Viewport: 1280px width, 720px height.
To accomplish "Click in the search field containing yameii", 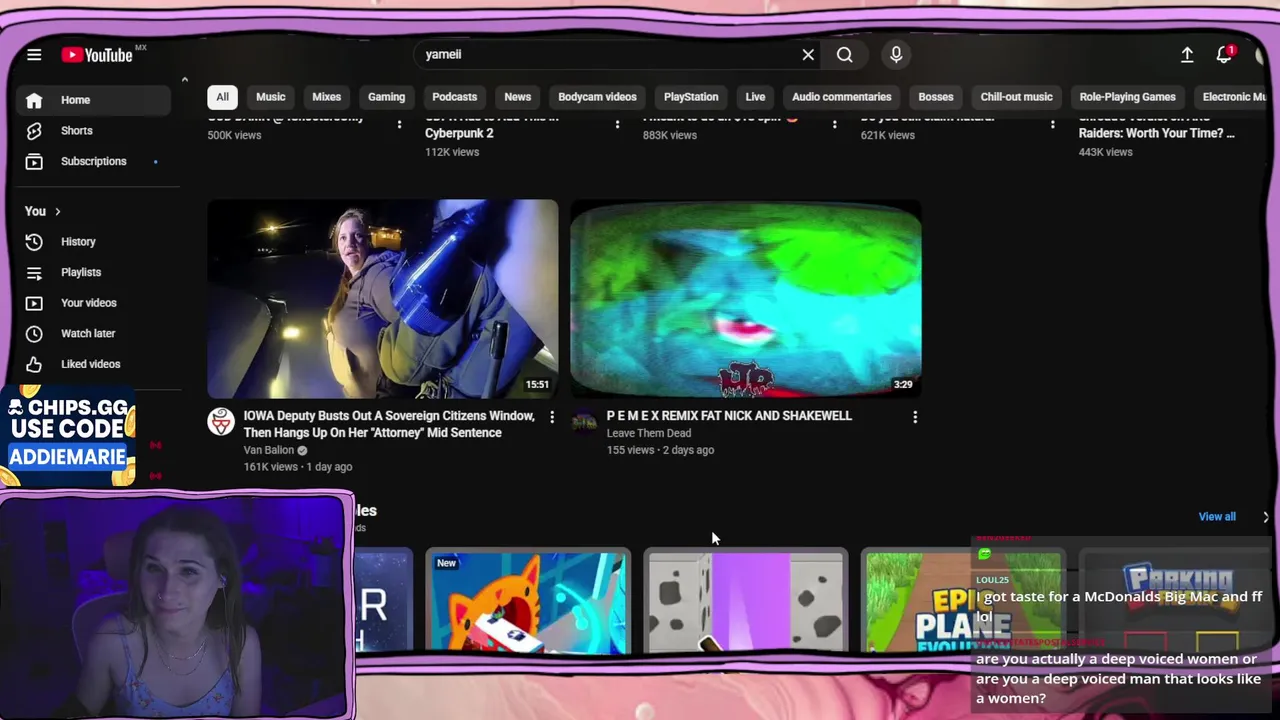I will tap(605, 55).
